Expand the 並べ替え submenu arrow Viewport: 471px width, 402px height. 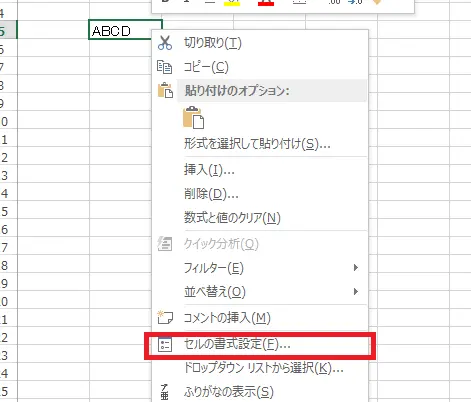click(356, 292)
